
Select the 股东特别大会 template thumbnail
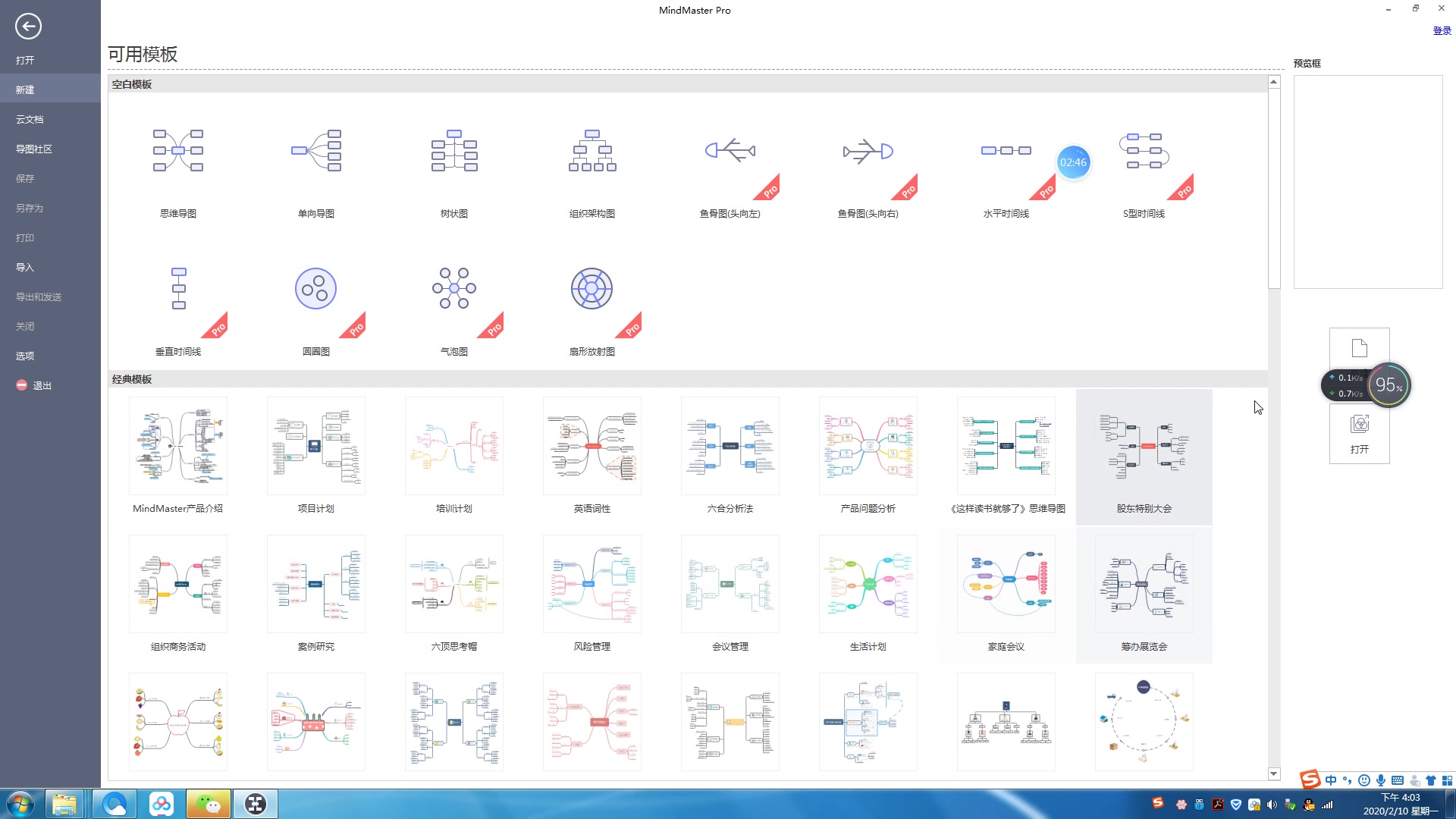1144,447
